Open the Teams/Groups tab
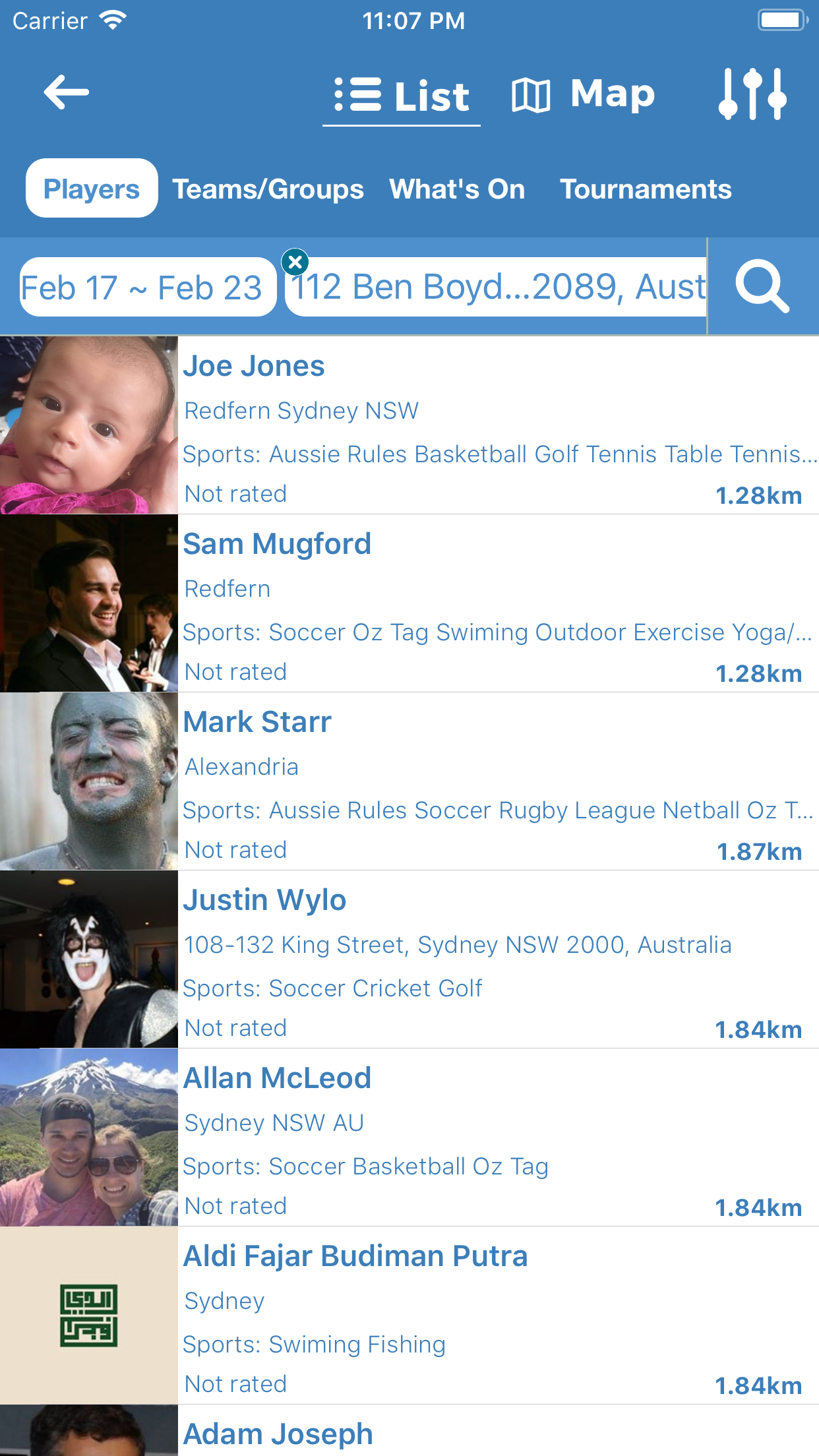The height and width of the screenshot is (1456, 819). [x=268, y=189]
